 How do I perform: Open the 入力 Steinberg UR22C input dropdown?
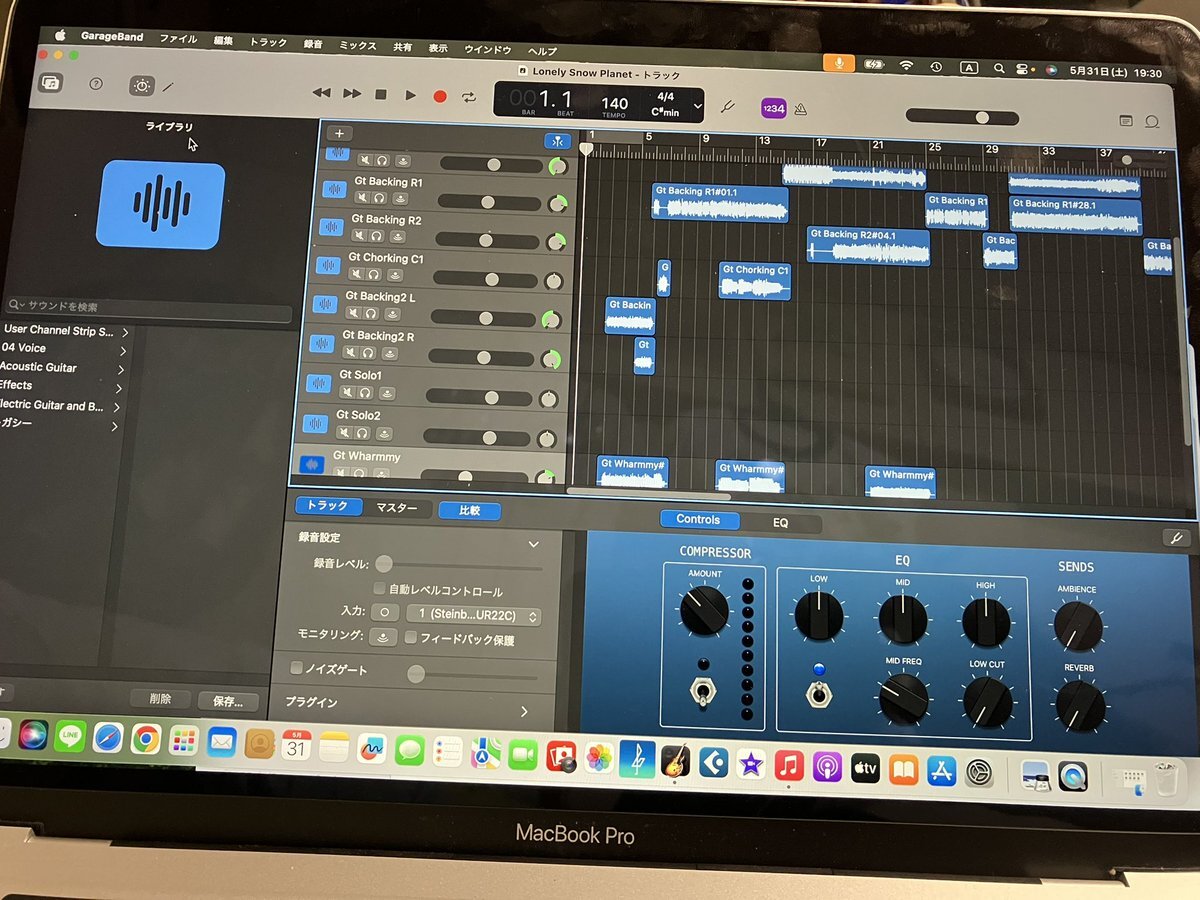pos(472,615)
